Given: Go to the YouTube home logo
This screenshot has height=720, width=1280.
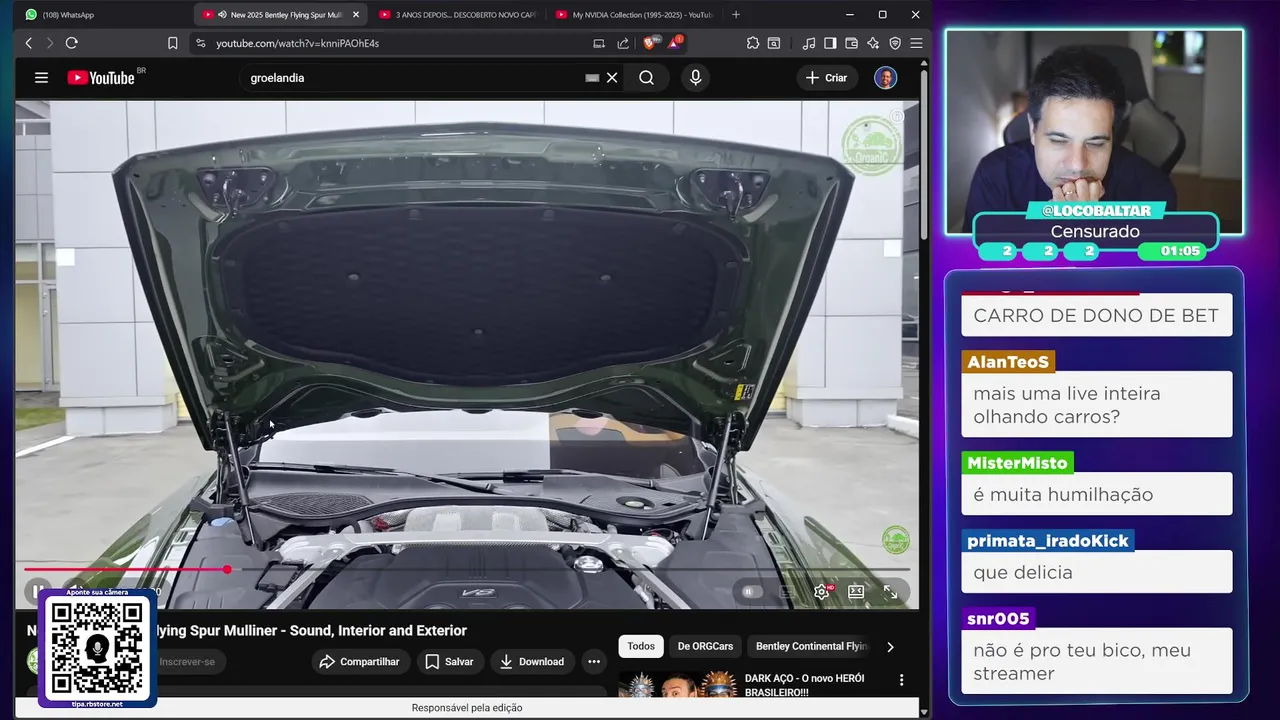Looking at the screenshot, I should click(101, 78).
